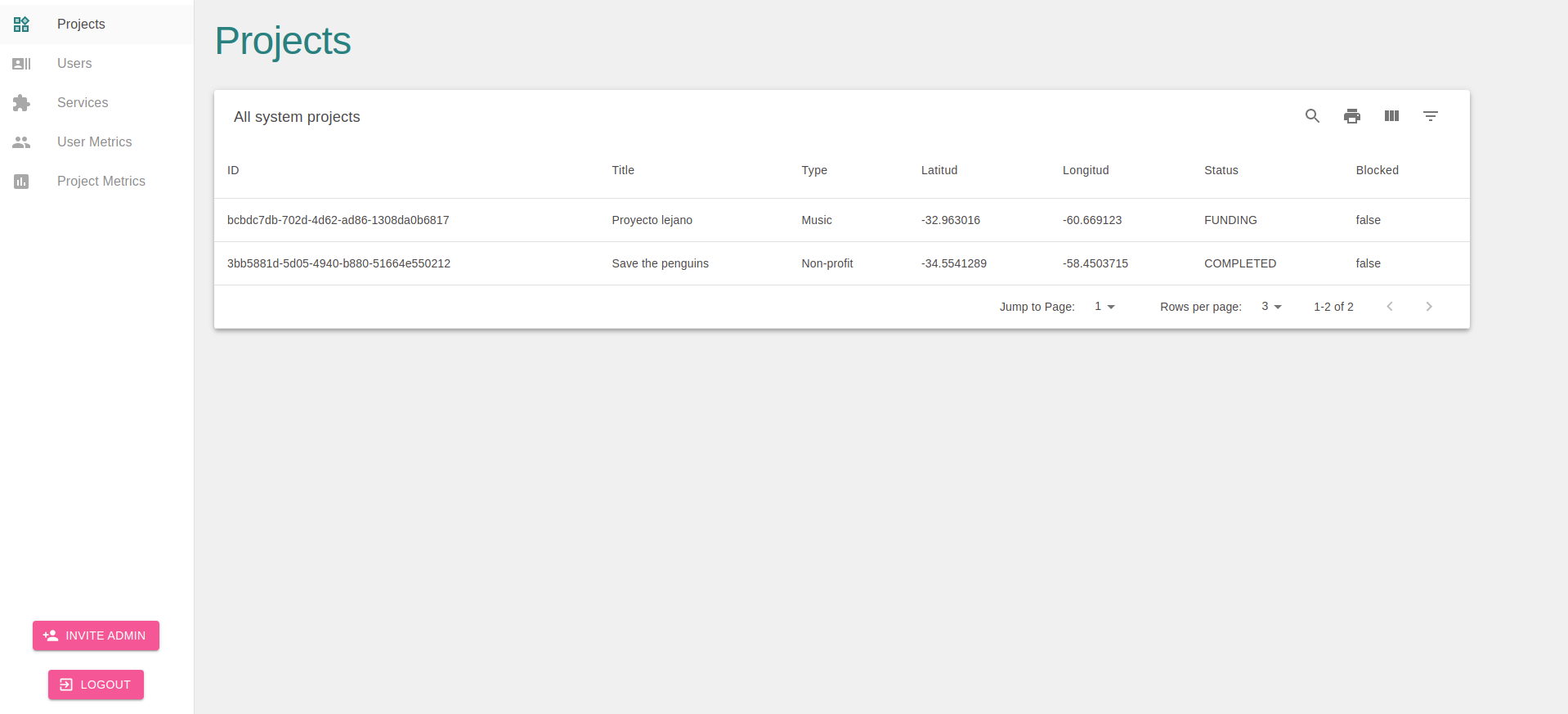The height and width of the screenshot is (714, 1568).
Task: Click the Music type cell
Action: pyautogui.click(x=817, y=220)
